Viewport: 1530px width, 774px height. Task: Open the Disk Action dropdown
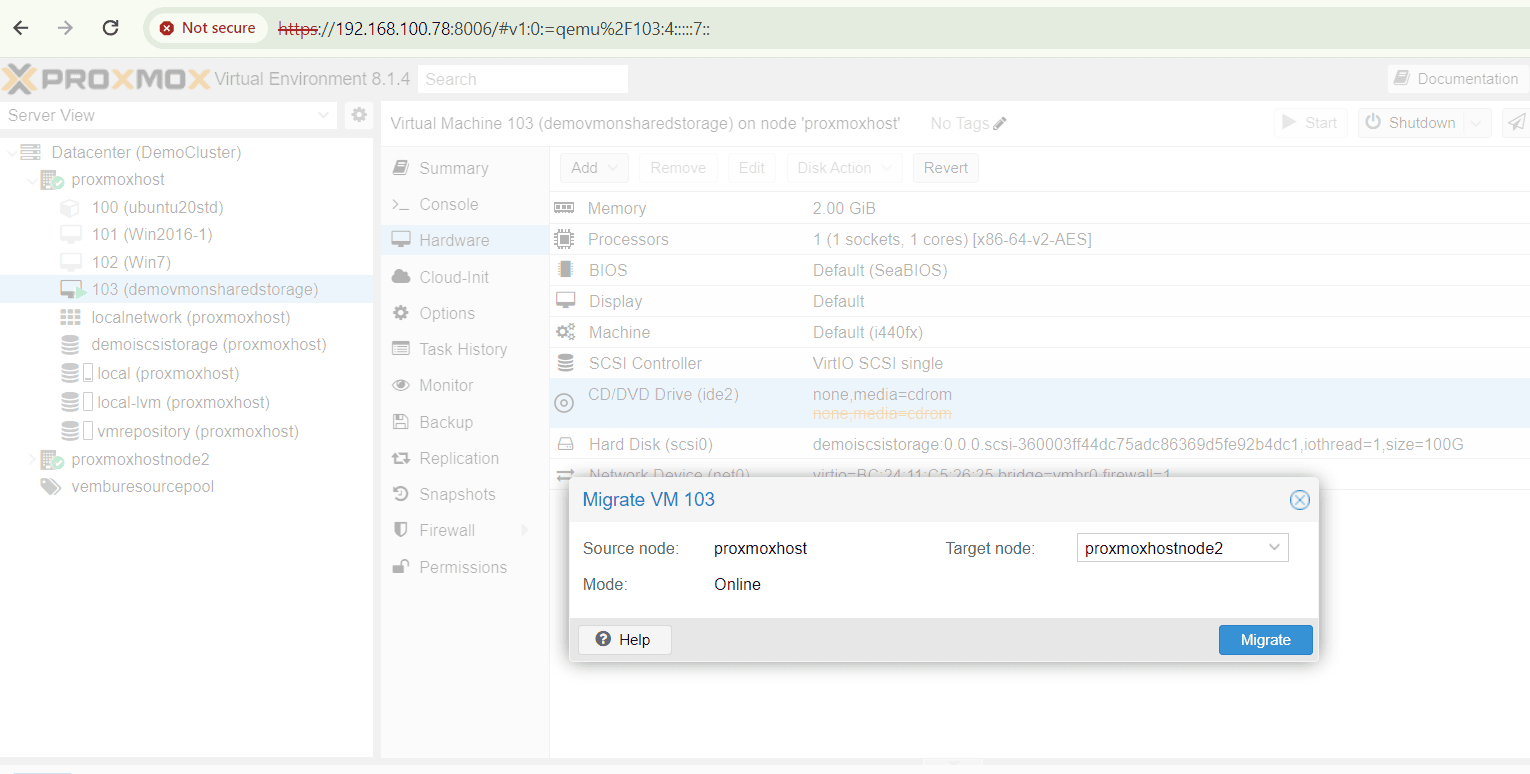tap(845, 168)
